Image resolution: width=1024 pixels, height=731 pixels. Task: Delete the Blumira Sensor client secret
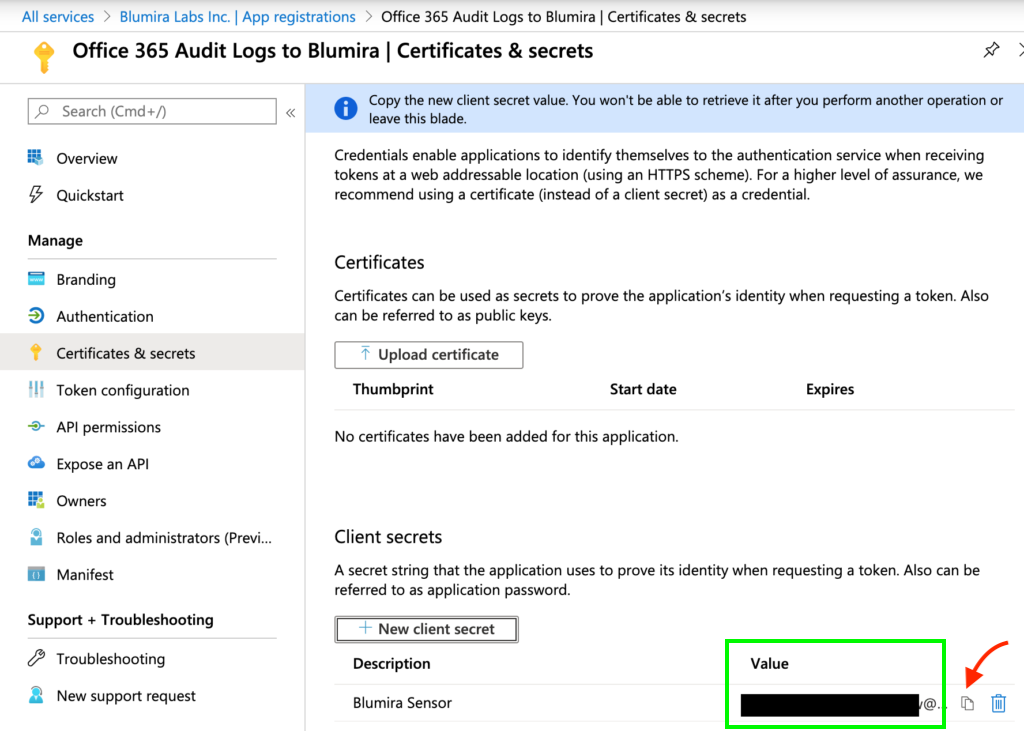(998, 704)
